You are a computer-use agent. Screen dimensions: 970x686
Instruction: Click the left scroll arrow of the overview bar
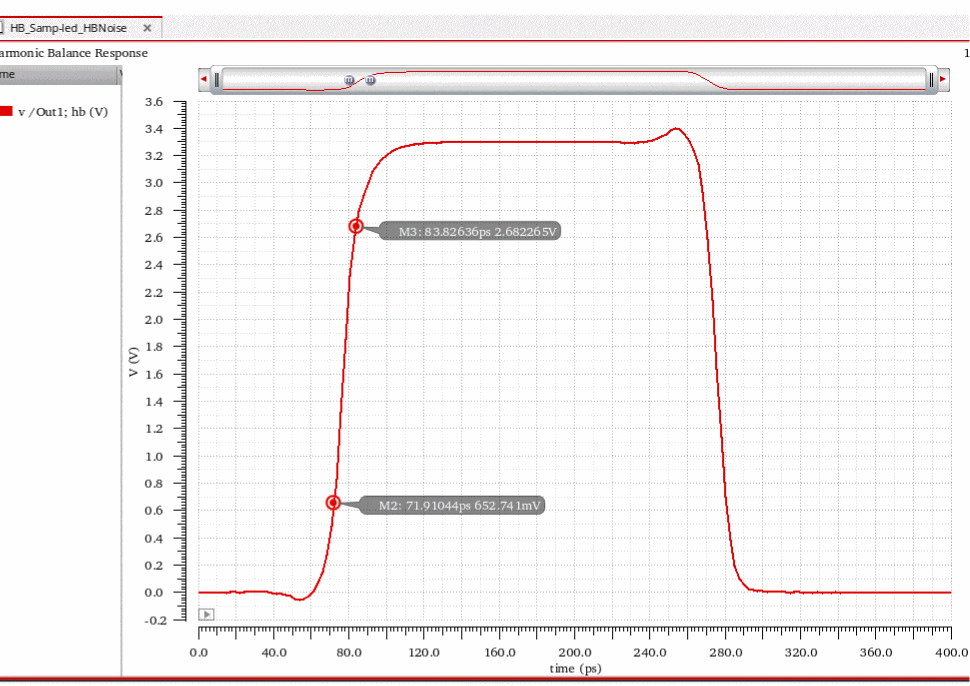204,79
